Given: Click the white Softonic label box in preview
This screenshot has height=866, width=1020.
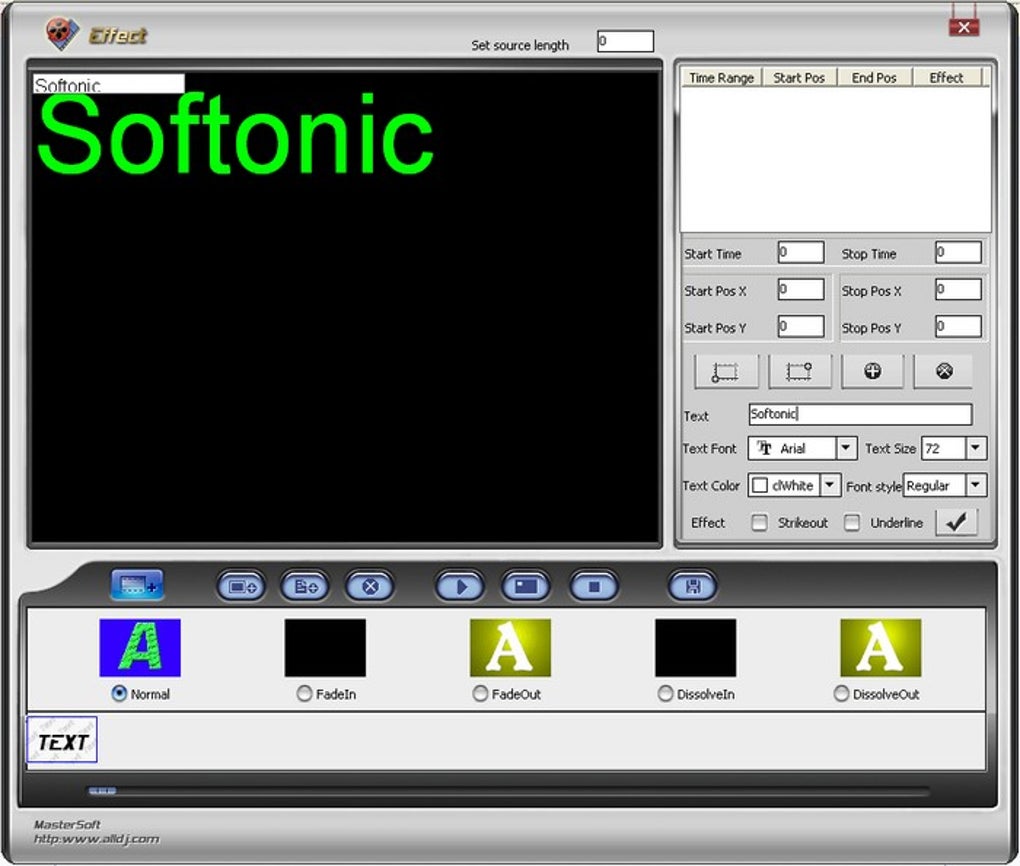Looking at the screenshot, I should tap(109, 83).
